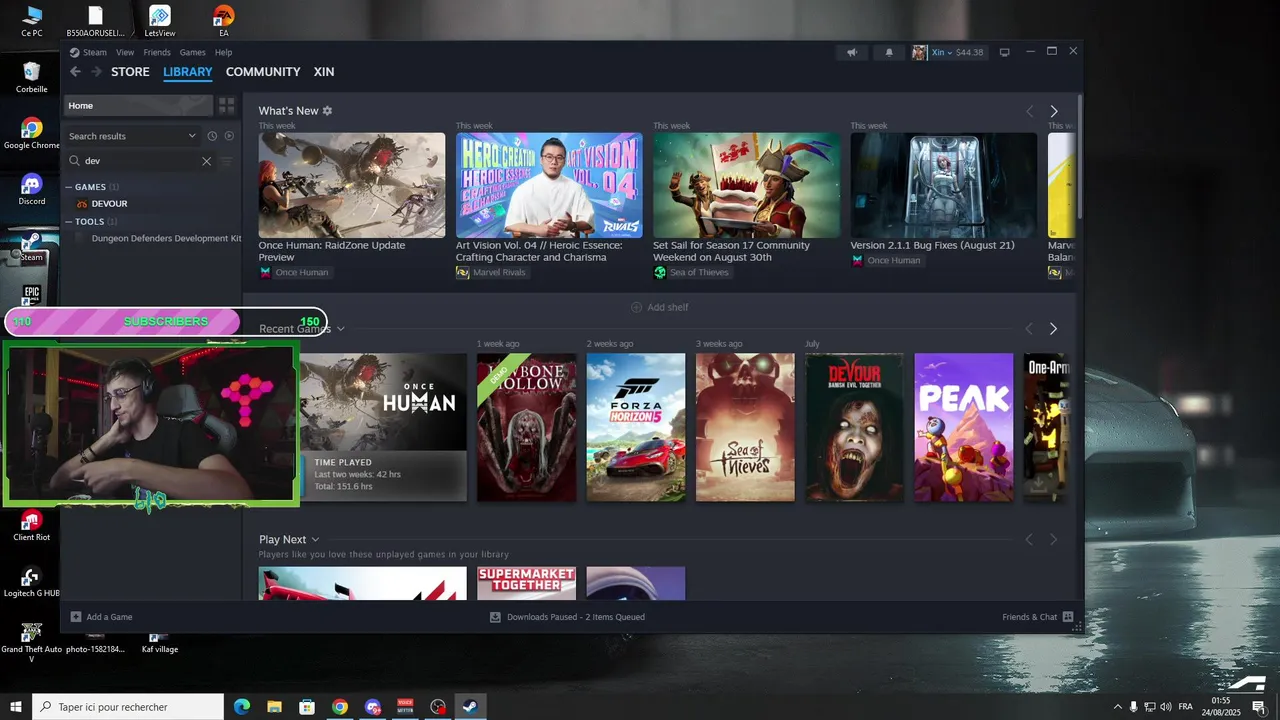Viewport: 1280px width, 720px height.
Task: Open Sea of Thieves game tile
Action: (x=745, y=427)
